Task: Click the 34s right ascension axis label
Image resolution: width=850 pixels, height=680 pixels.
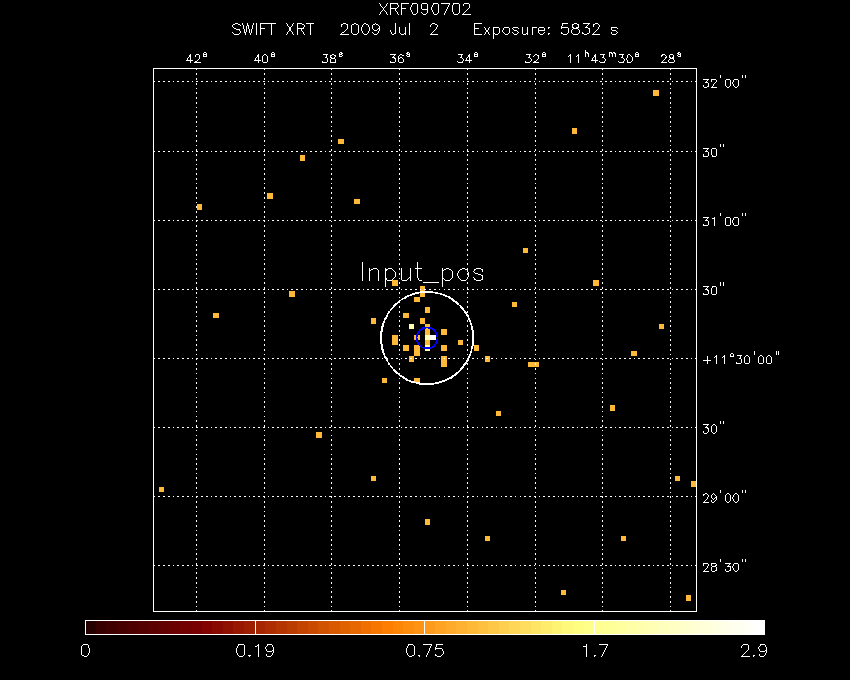Action: pyautogui.click(x=468, y=58)
